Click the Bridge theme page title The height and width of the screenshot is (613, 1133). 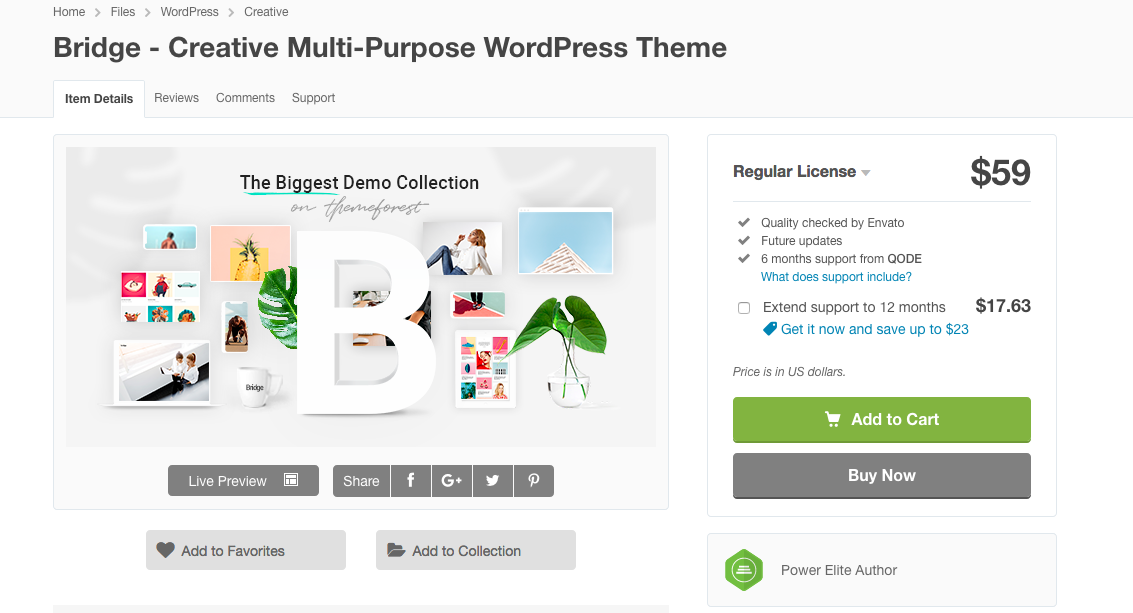390,48
